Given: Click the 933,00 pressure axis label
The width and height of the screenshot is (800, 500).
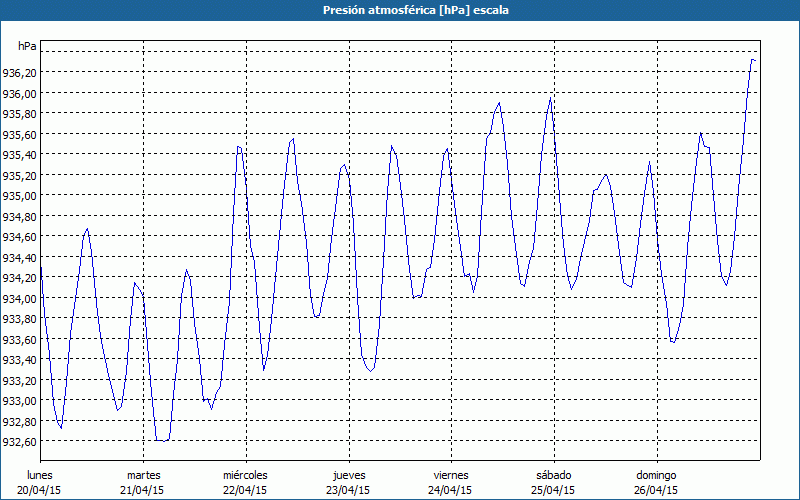Looking at the screenshot, I should click(x=20, y=401).
